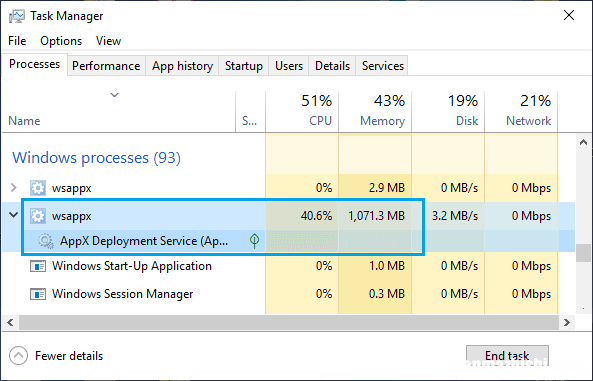Switch to the Startup tab
Screen dimensions: 593x381
click(244, 66)
